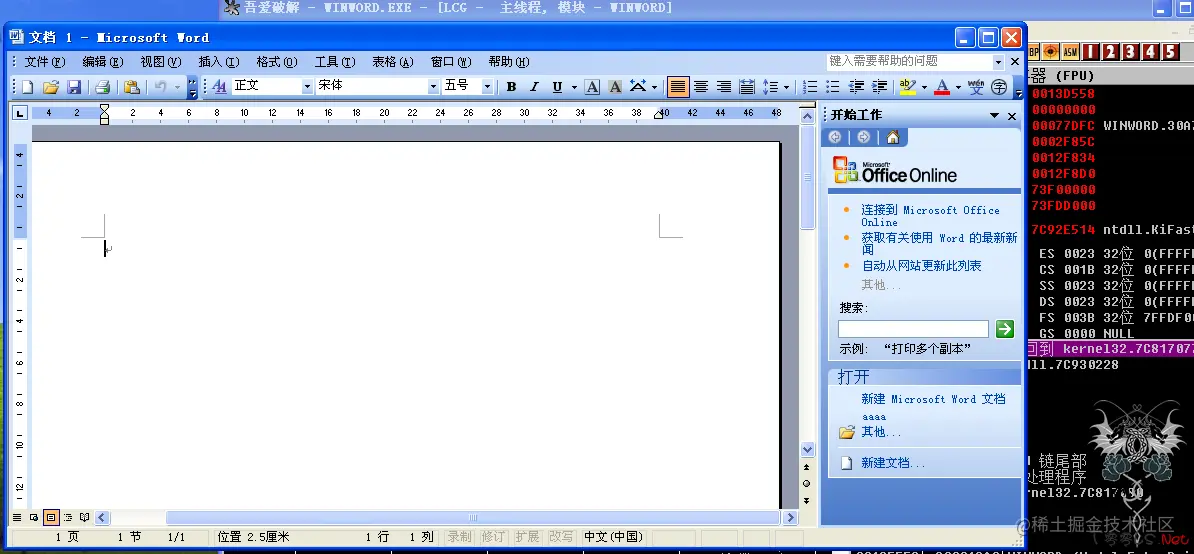Click 连接到 Microsoft Office Online link
The width and height of the screenshot is (1194, 554).
click(x=931, y=216)
